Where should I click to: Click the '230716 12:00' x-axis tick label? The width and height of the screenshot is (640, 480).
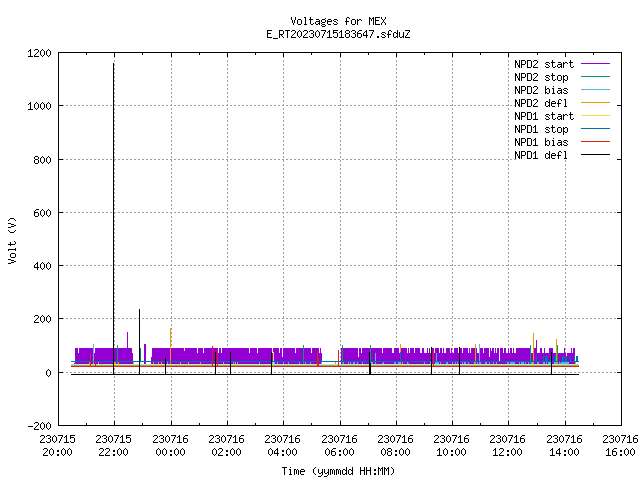tap(507, 446)
